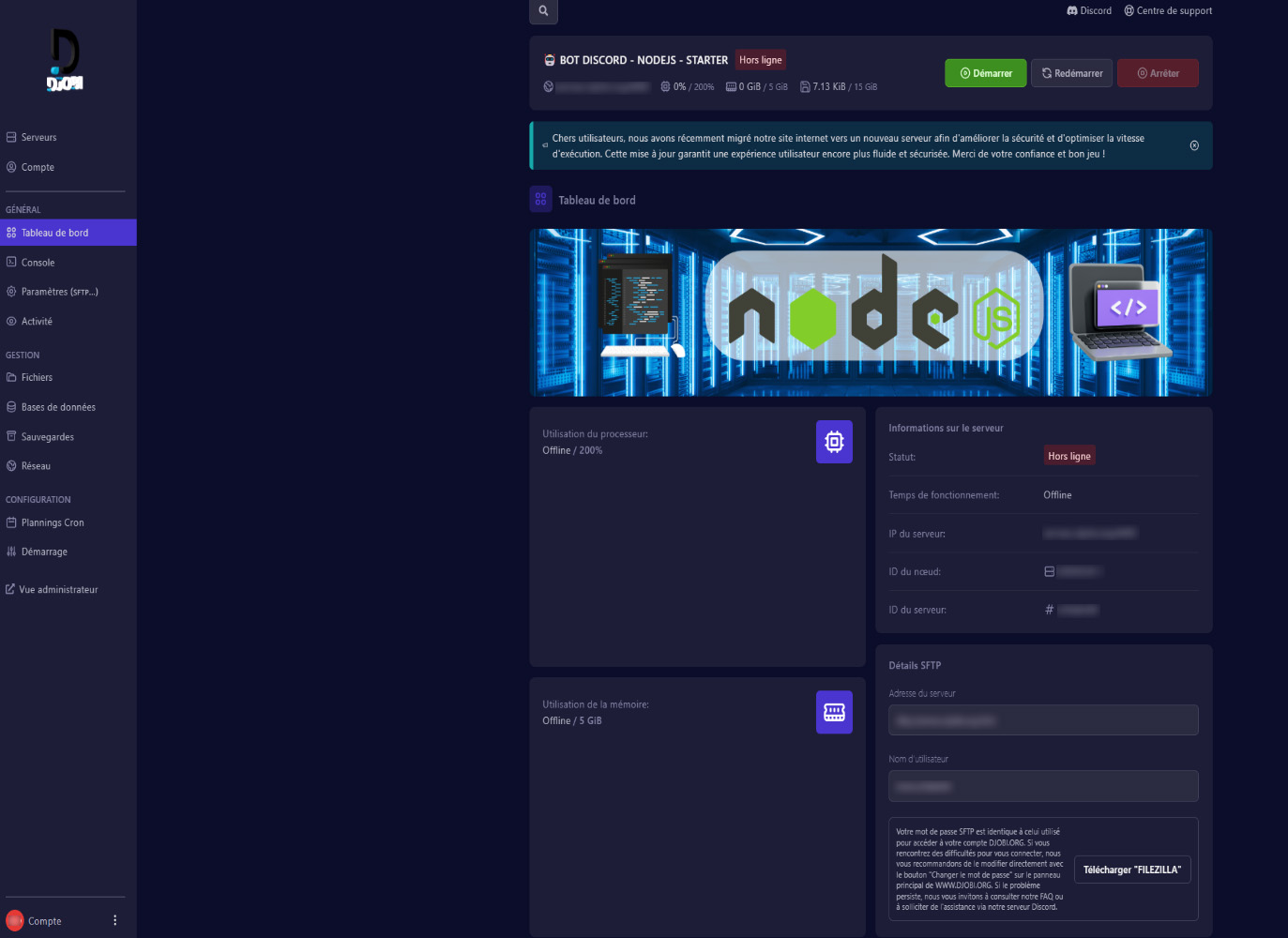Click the CPU 0% / 200% stat
Viewport: 1288px width, 938px height.
[x=688, y=86]
